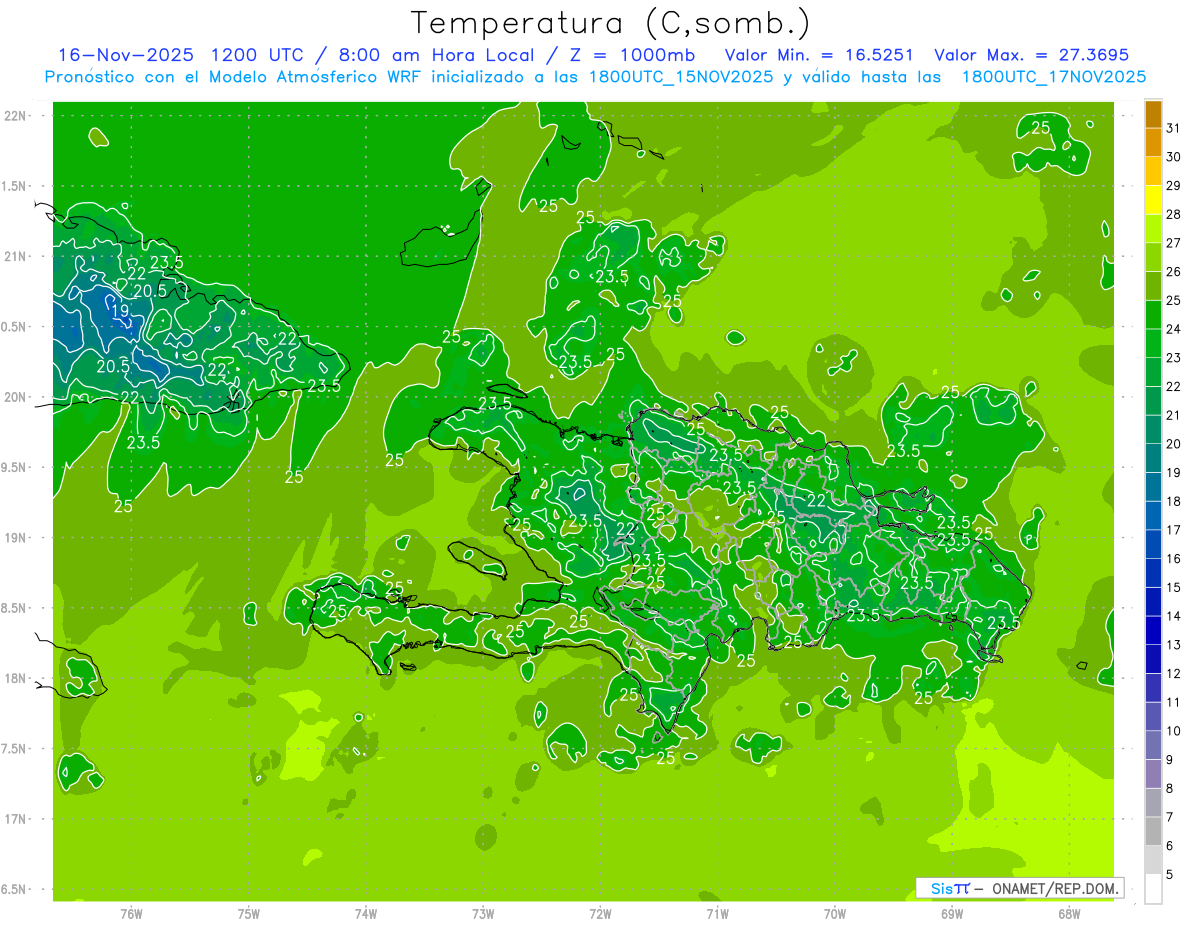Click '8:00 am Hora Local' text
1200x927 pixels.
436,55
